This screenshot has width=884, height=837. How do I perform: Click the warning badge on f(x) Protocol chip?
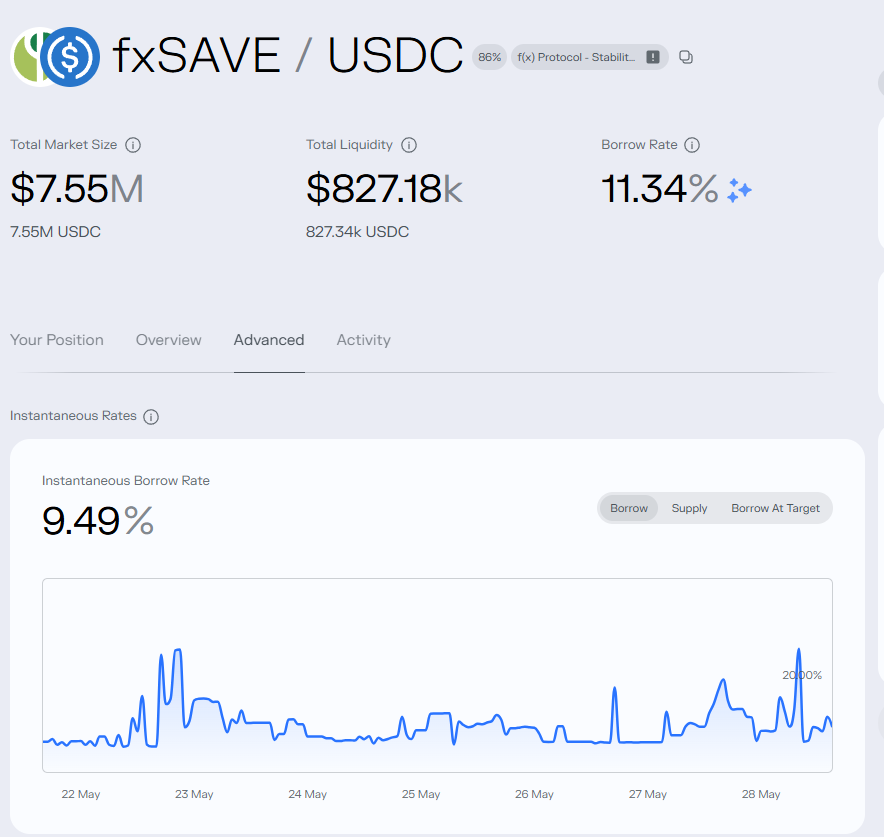click(652, 57)
